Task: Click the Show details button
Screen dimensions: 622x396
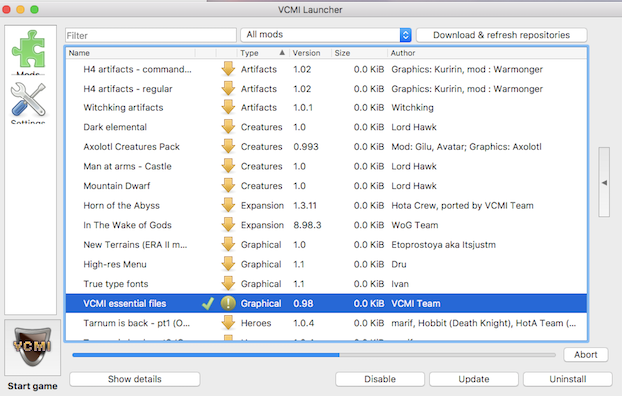Action: tap(135, 379)
